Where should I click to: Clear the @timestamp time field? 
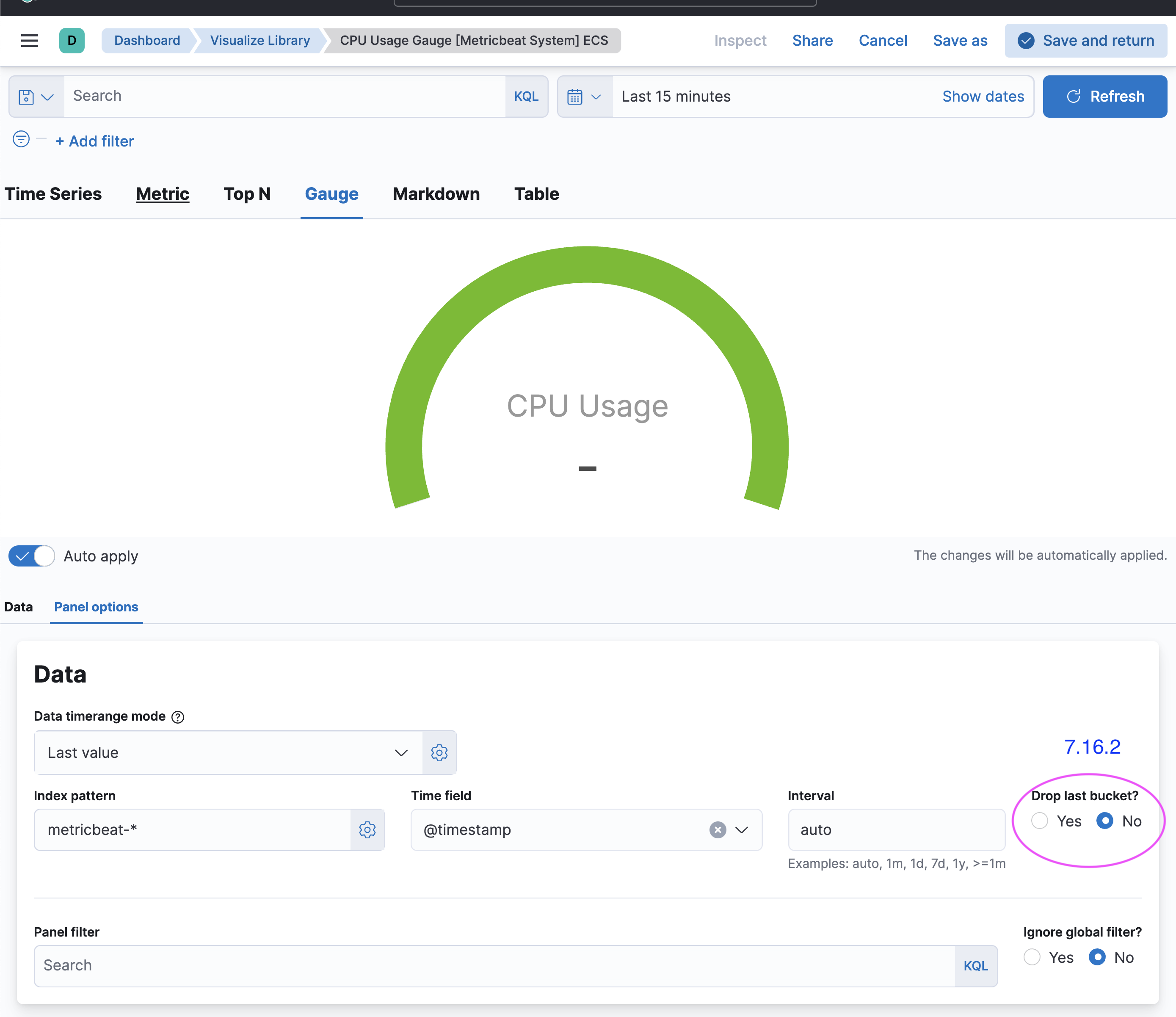718,830
